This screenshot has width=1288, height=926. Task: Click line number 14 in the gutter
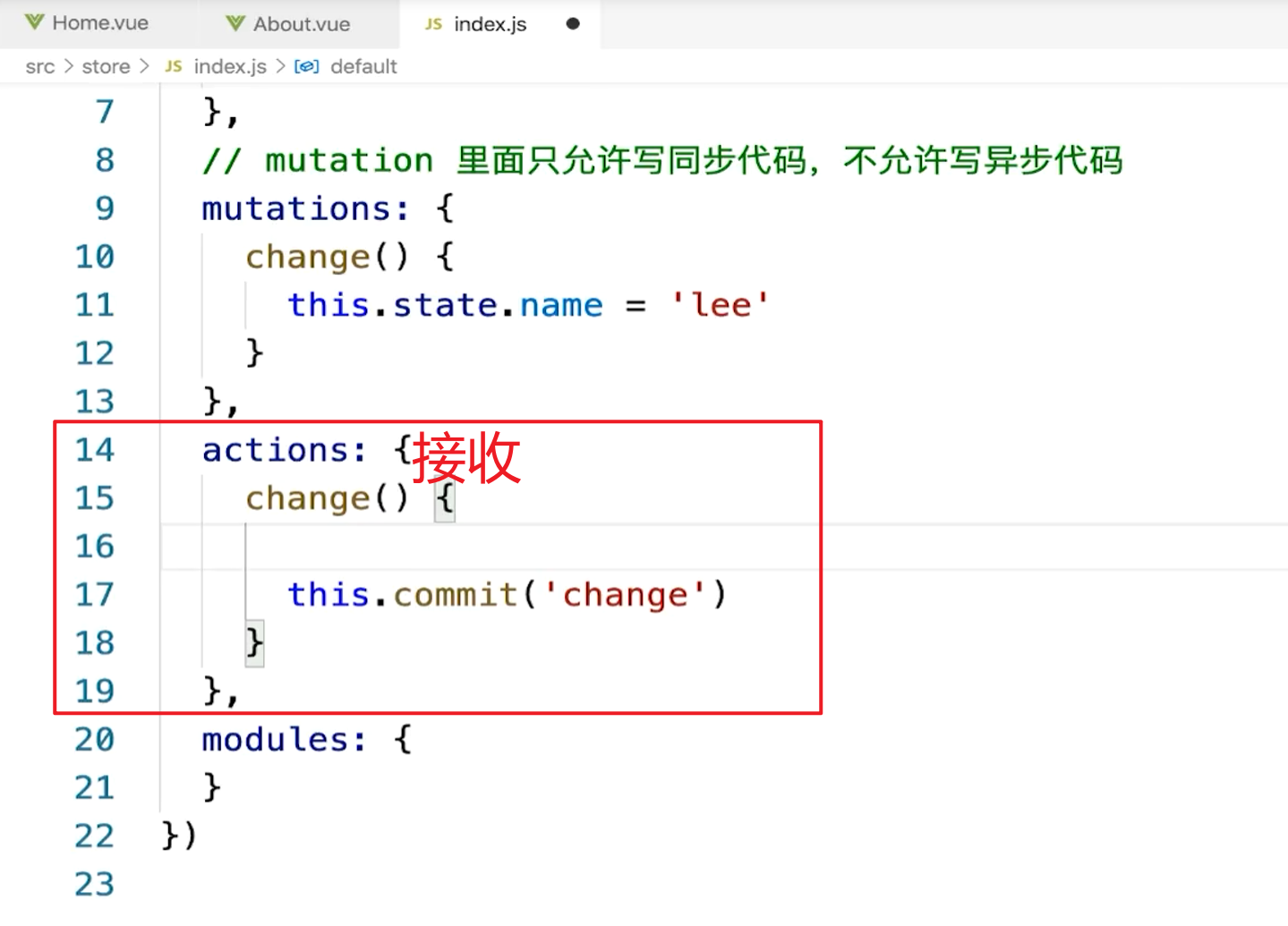point(95,450)
